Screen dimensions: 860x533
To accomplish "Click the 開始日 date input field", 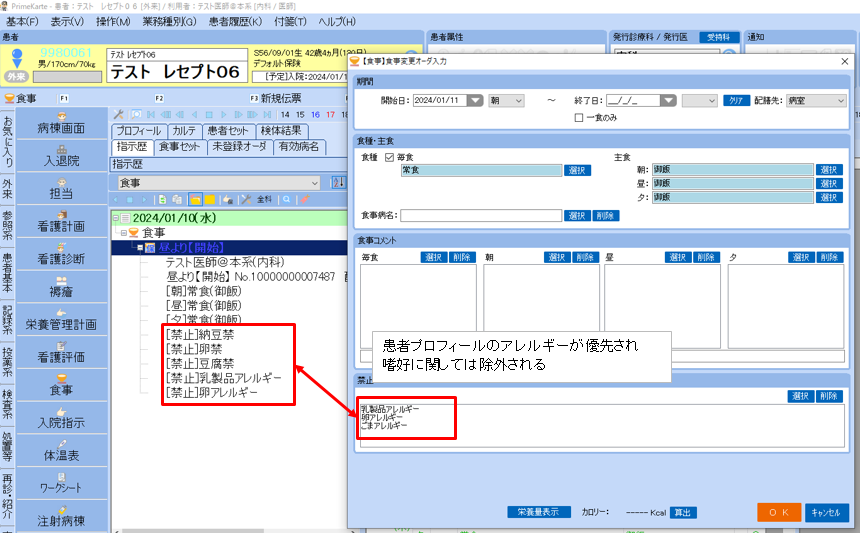I will (x=440, y=100).
